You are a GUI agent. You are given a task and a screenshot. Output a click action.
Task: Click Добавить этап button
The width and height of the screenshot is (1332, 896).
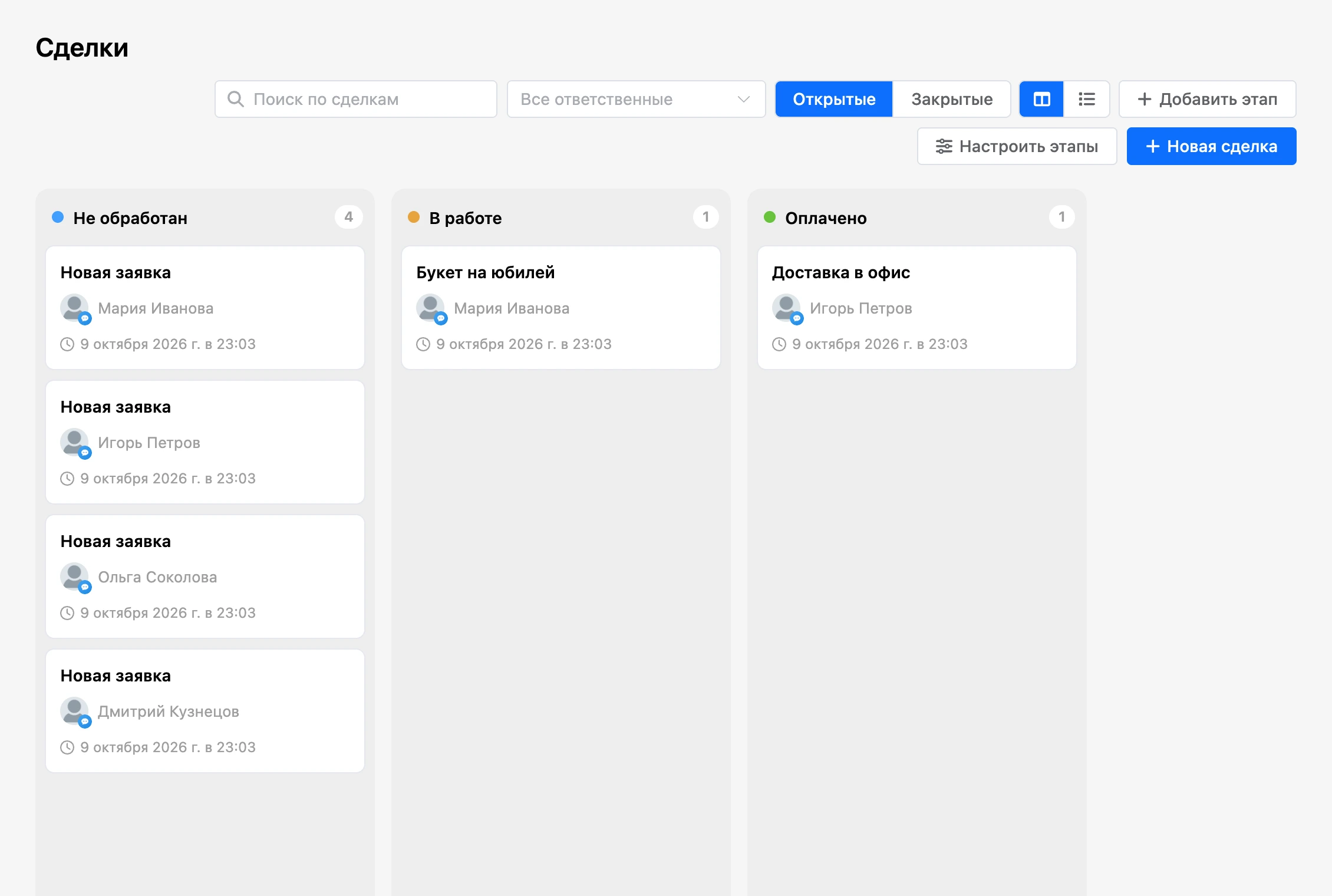click(1207, 99)
